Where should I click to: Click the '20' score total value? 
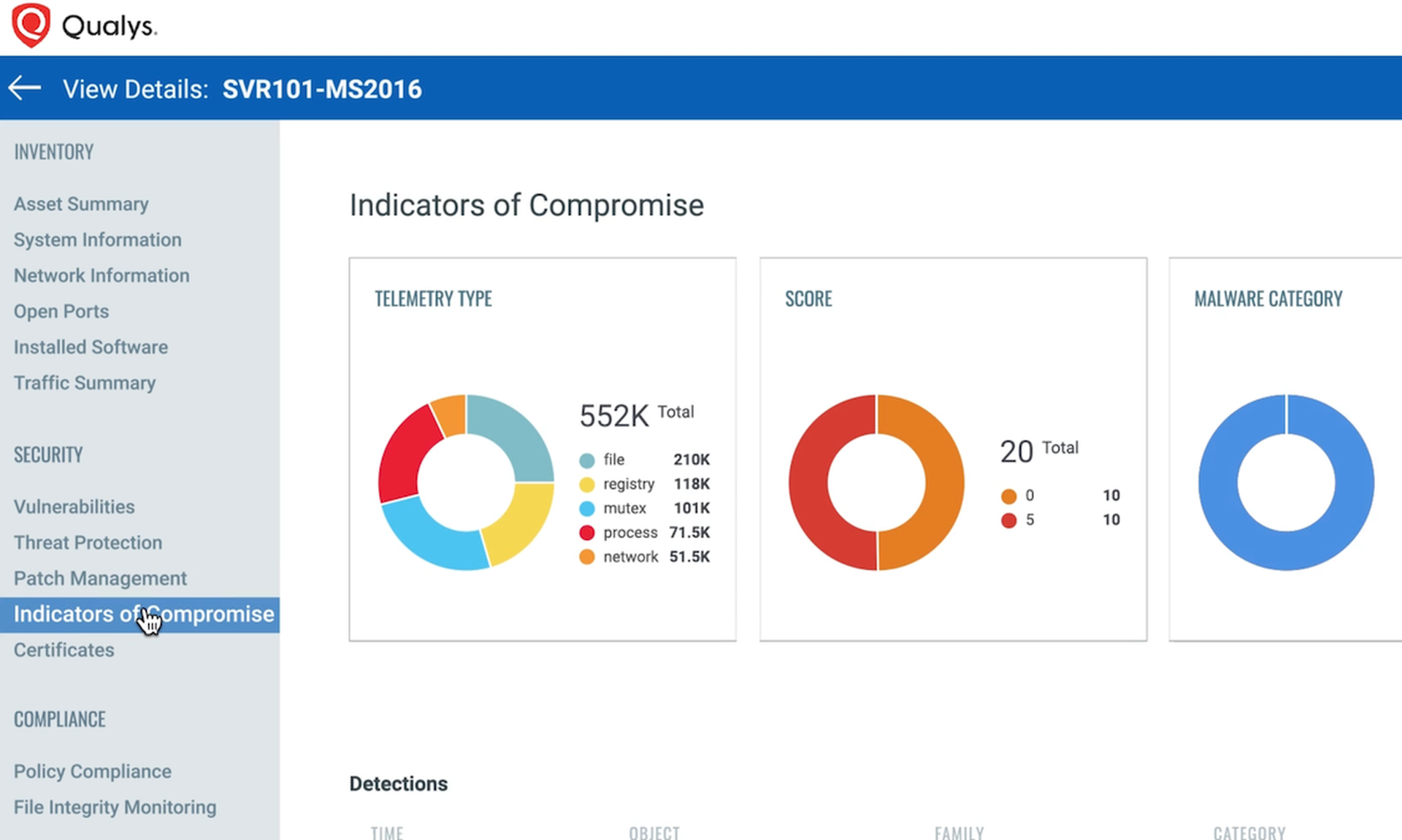[x=1016, y=452]
